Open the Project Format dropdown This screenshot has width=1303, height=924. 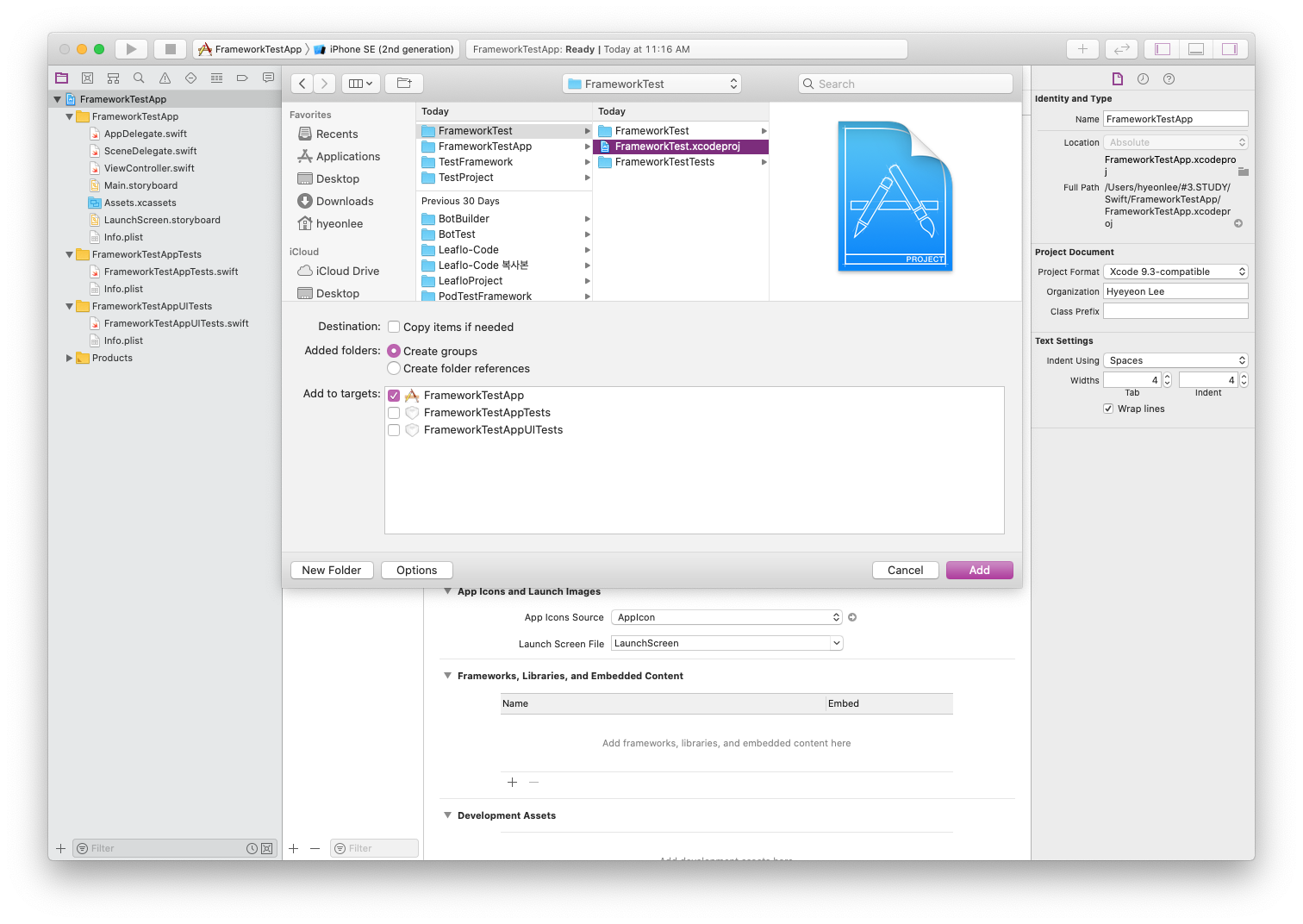(1175, 272)
